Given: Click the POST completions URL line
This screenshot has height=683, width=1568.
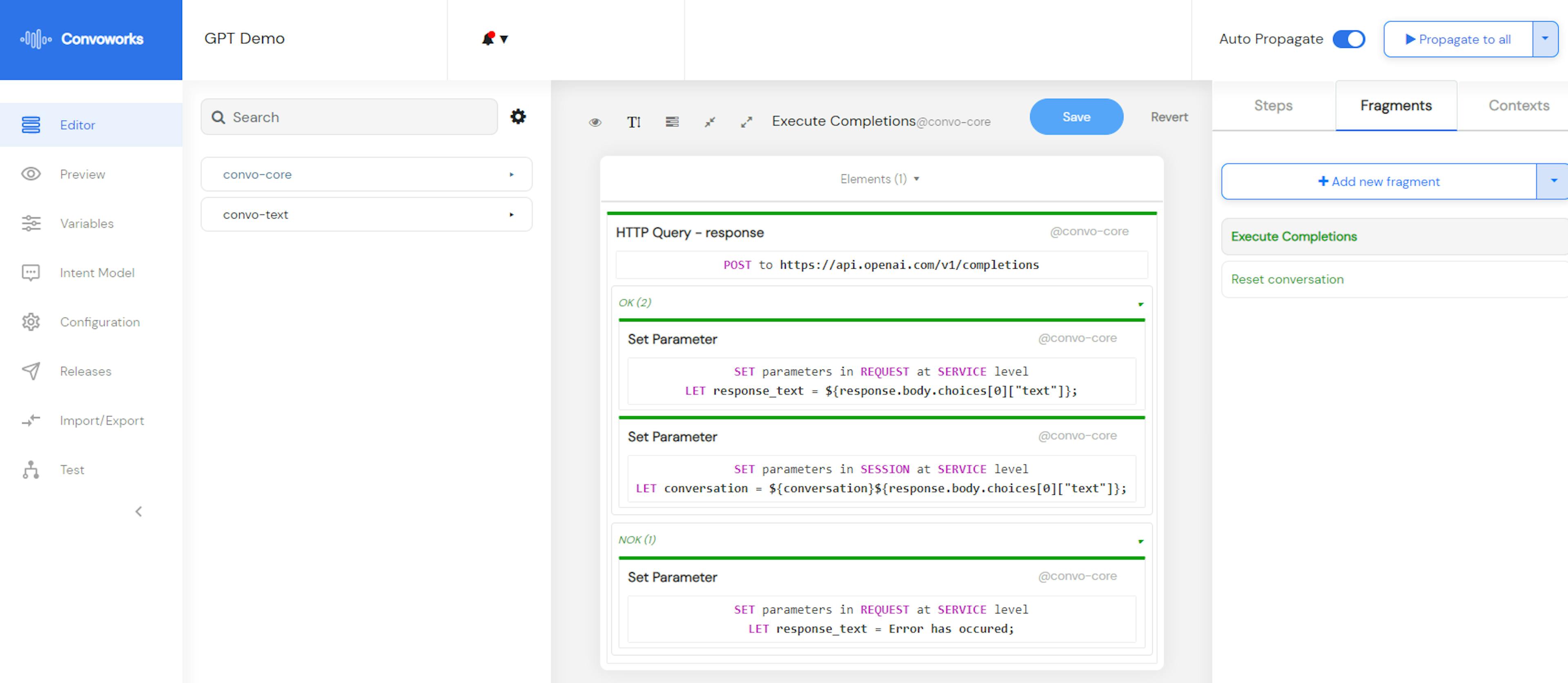Looking at the screenshot, I should (x=882, y=265).
